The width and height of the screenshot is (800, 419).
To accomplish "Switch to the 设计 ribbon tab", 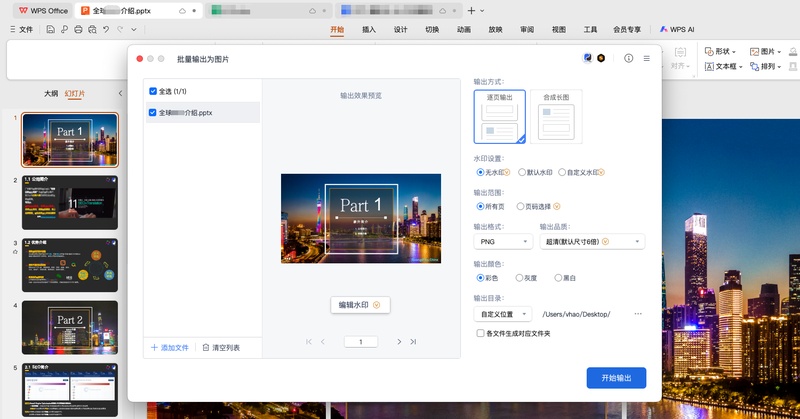I will [x=401, y=30].
